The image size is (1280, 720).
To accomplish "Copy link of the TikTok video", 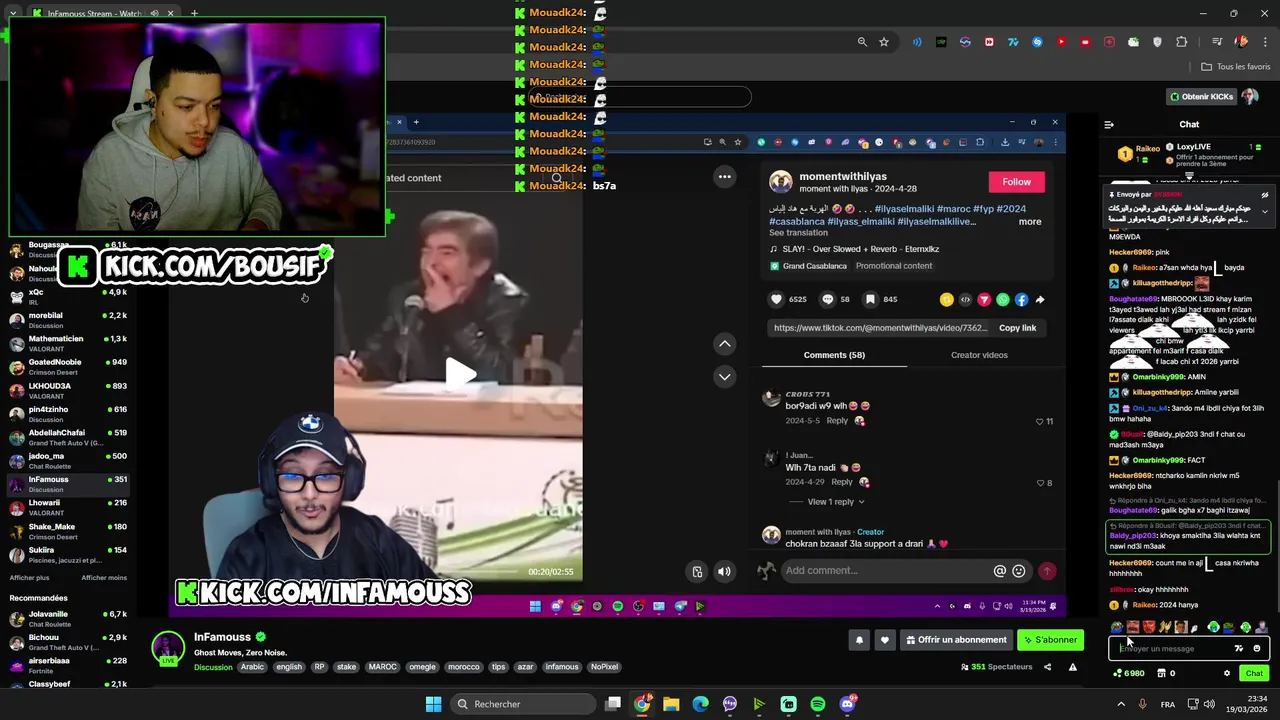I will point(1017,328).
